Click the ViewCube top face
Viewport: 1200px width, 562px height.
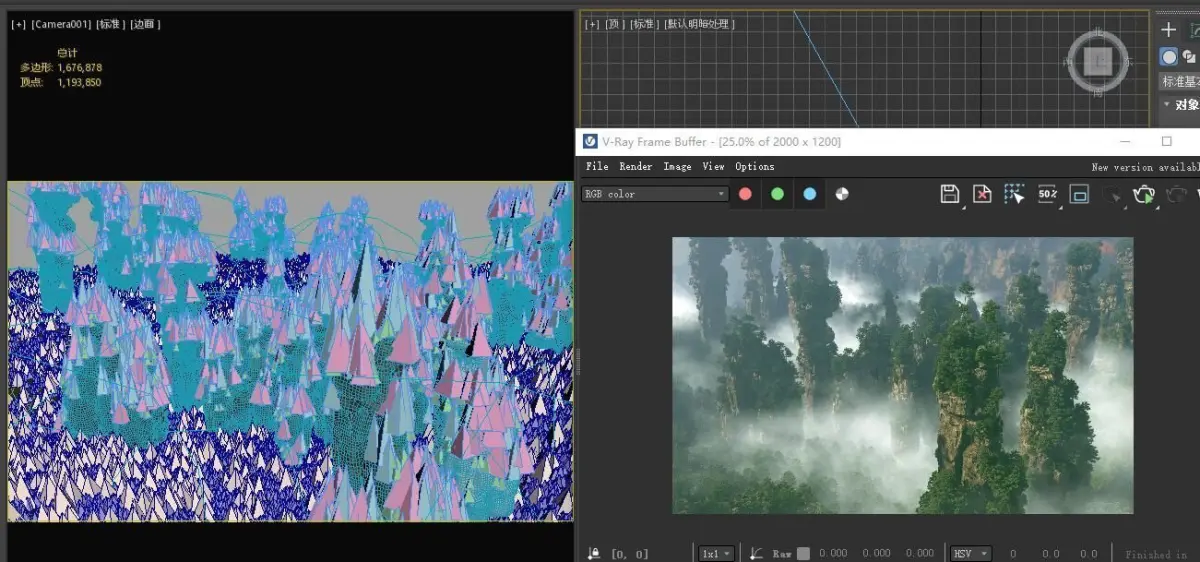point(1098,61)
